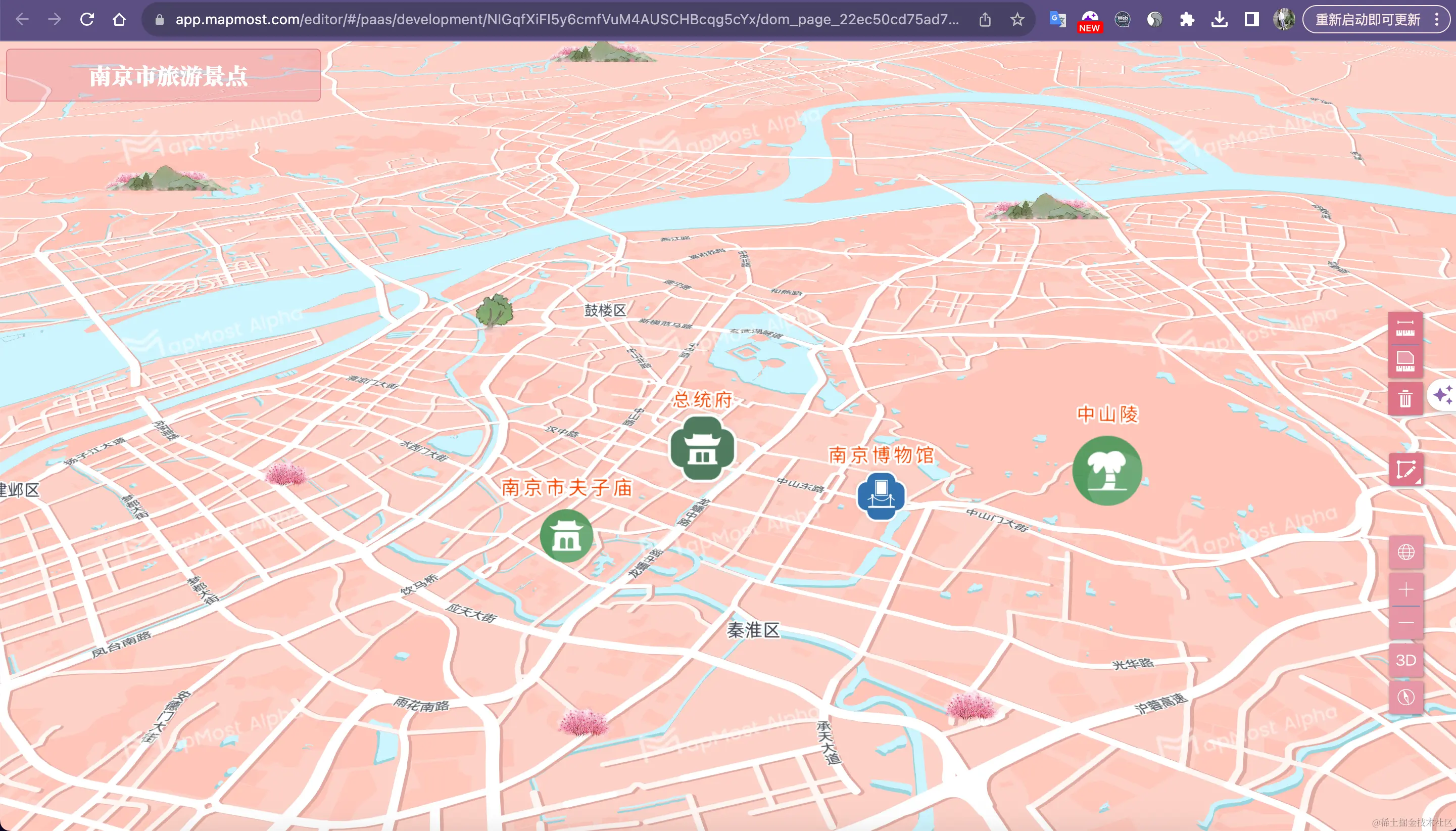Select the area measurement tool
This screenshot has height=831, width=1456.
[1405, 361]
